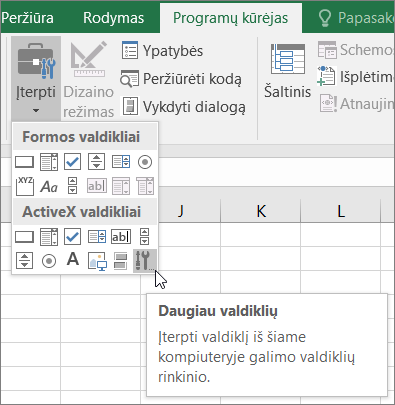
Task: Open Ypatybės properties
Action: click(x=162, y=51)
